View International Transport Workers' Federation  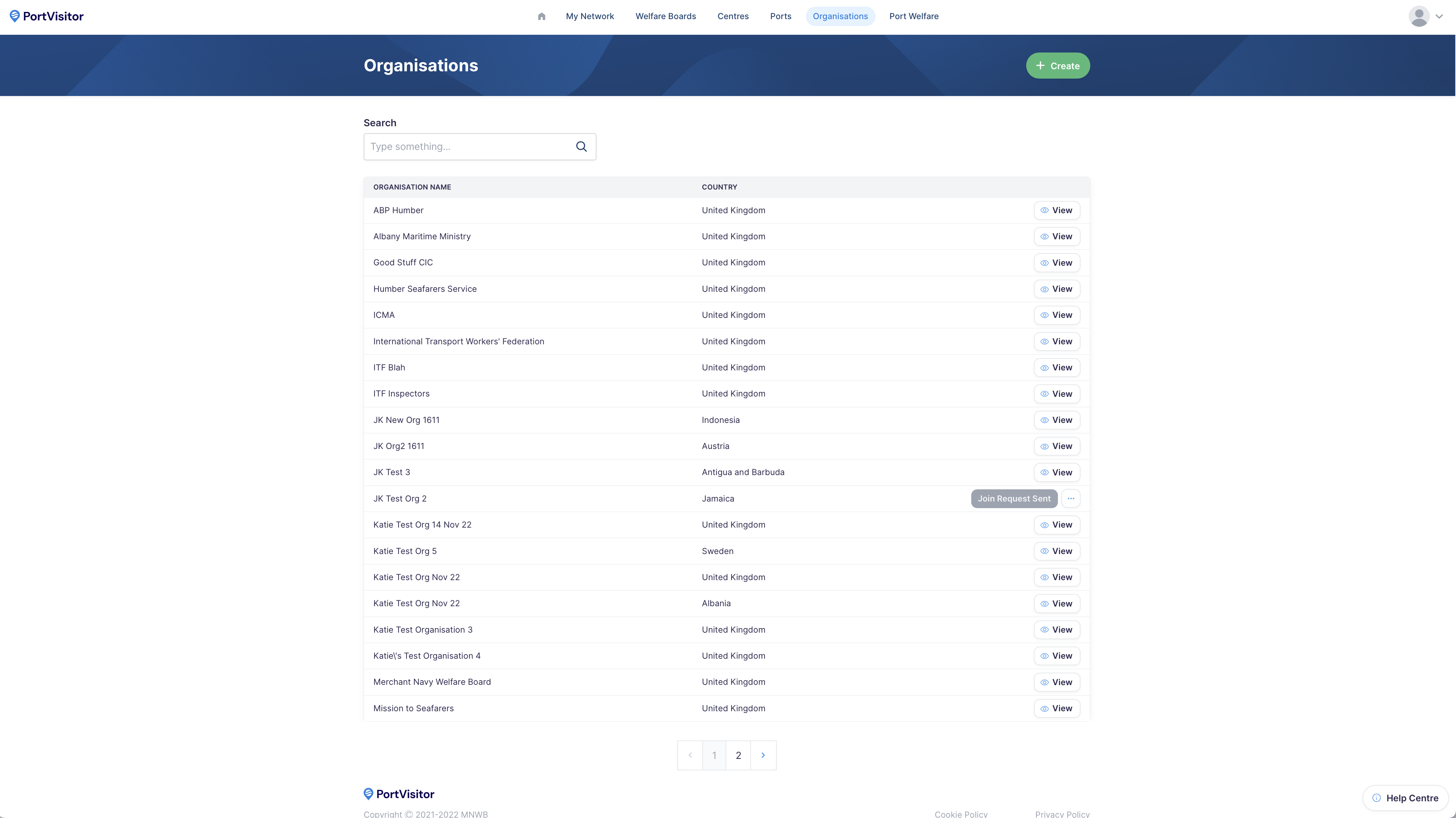[x=1057, y=341]
